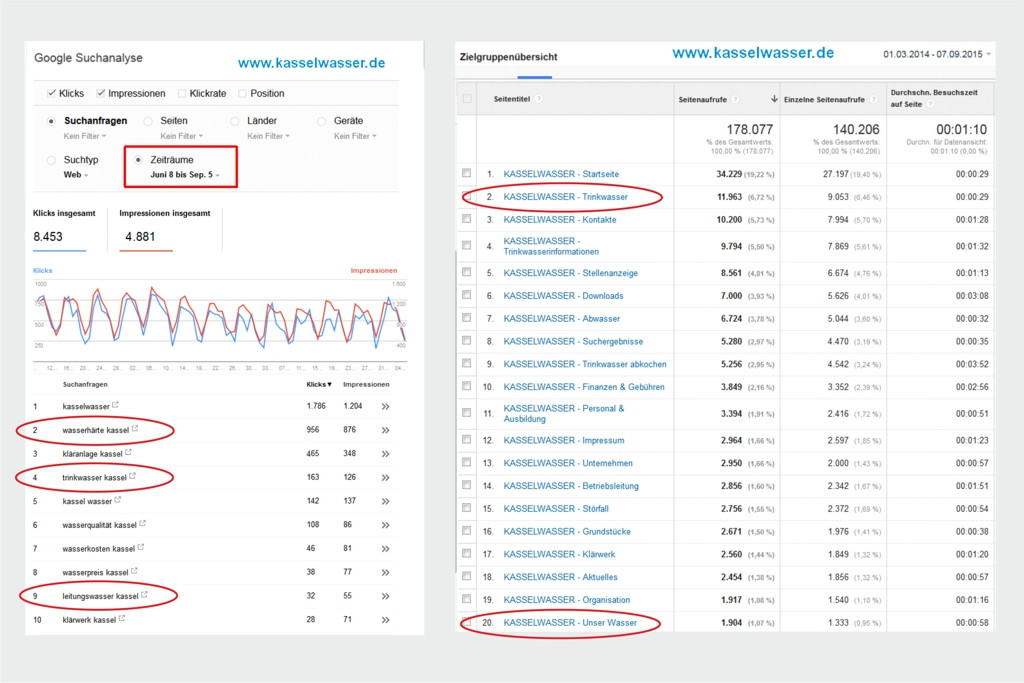Expand details via double-arrow beside kasselwasser query
The width and height of the screenshot is (1024, 683).
tap(384, 406)
